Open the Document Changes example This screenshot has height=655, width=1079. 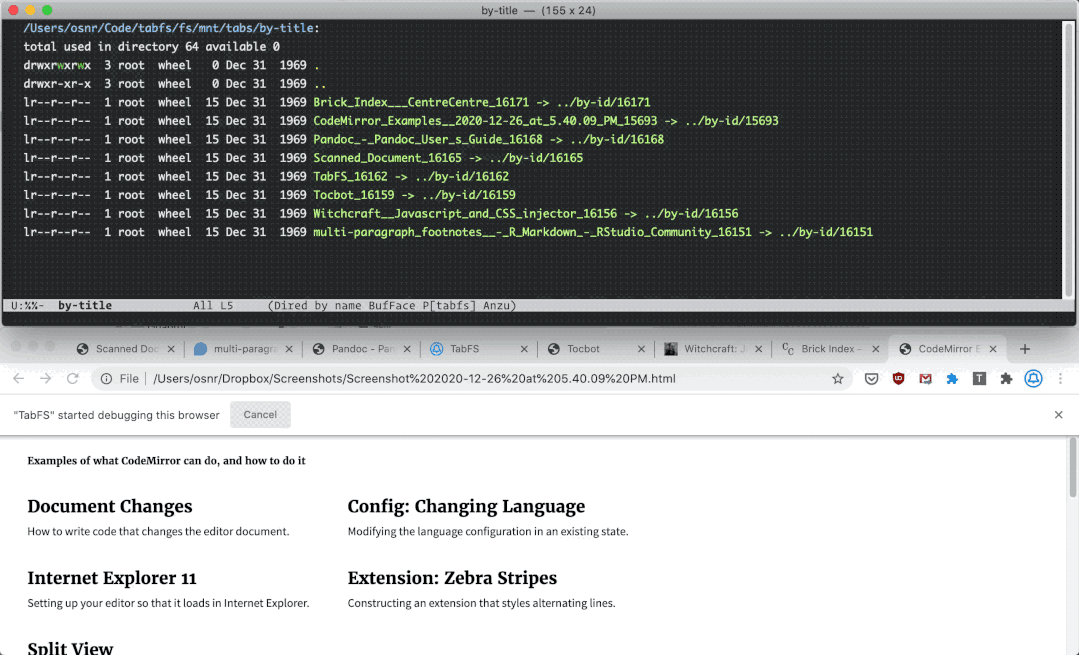[x=110, y=506]
